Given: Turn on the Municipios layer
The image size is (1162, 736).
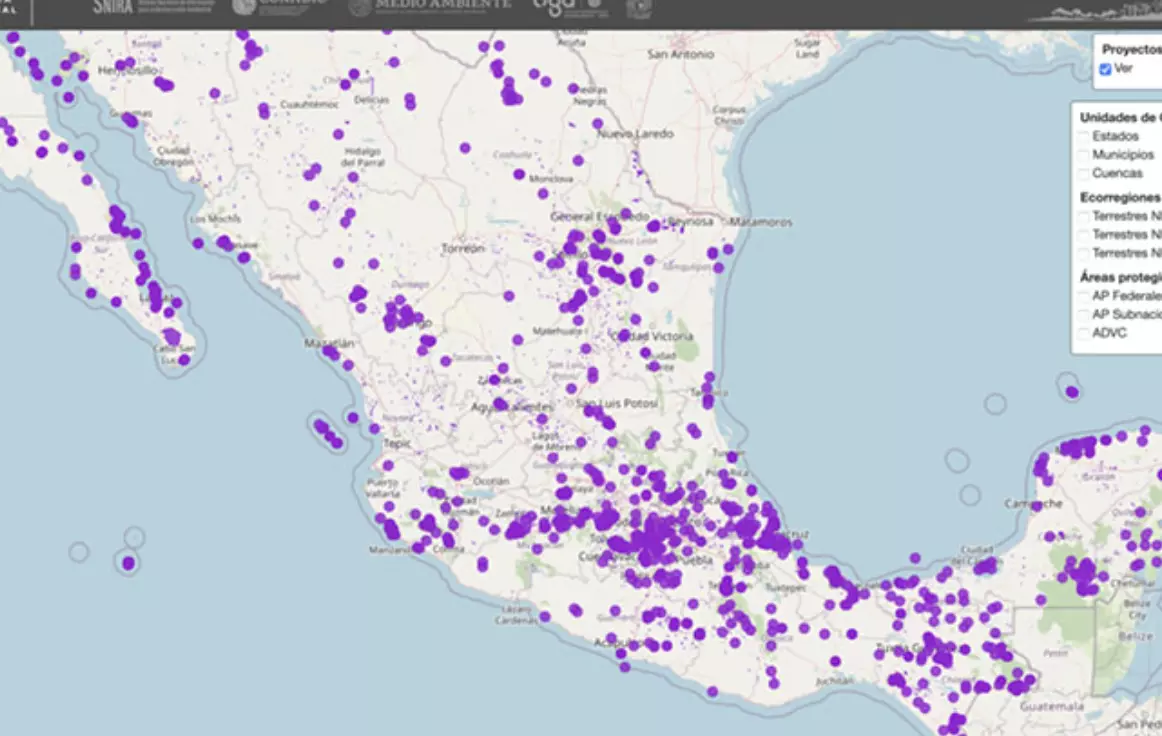Looking at the screenshot, I should (1083, 155).
